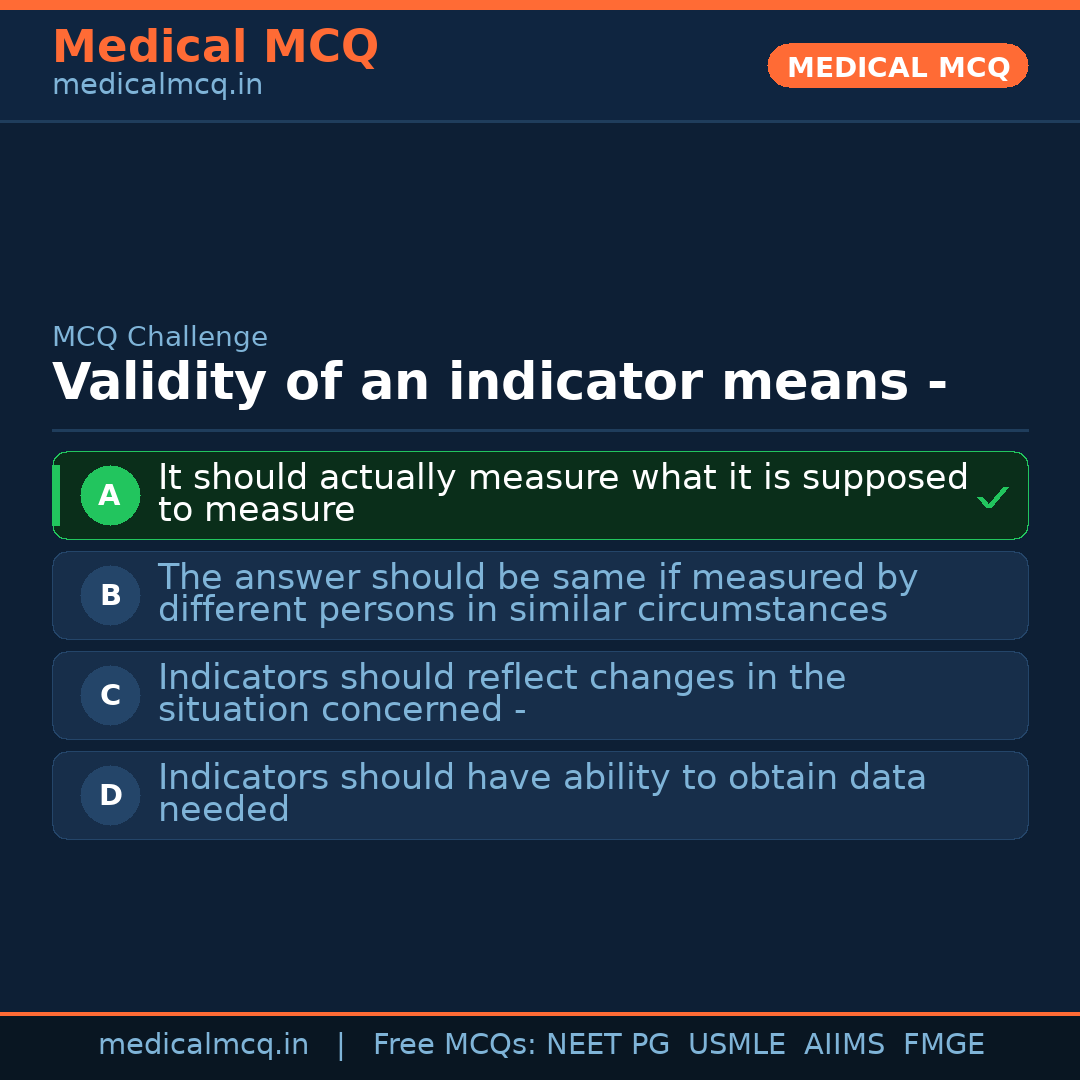Select the D letter circle
1080x1080 pixels.
110,796
